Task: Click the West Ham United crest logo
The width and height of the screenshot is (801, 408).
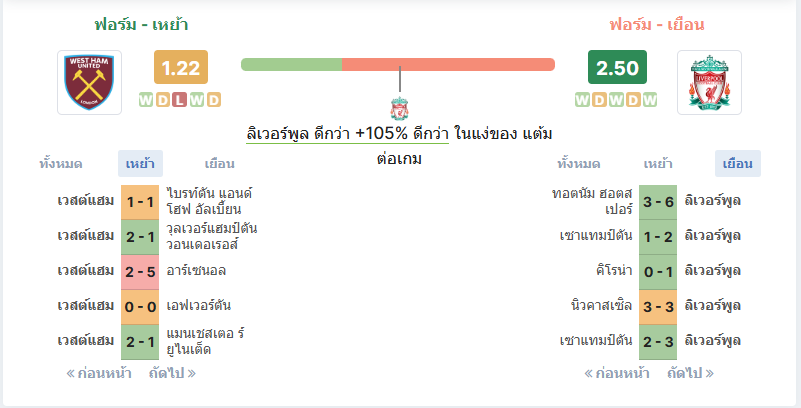Action: tap(89, 82)
